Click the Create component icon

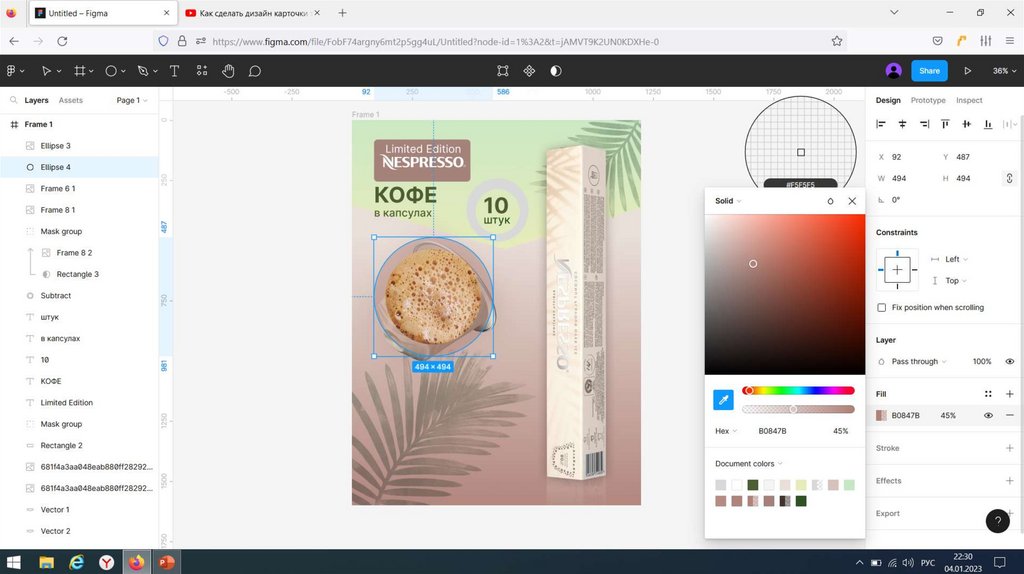tap(529, 71)
